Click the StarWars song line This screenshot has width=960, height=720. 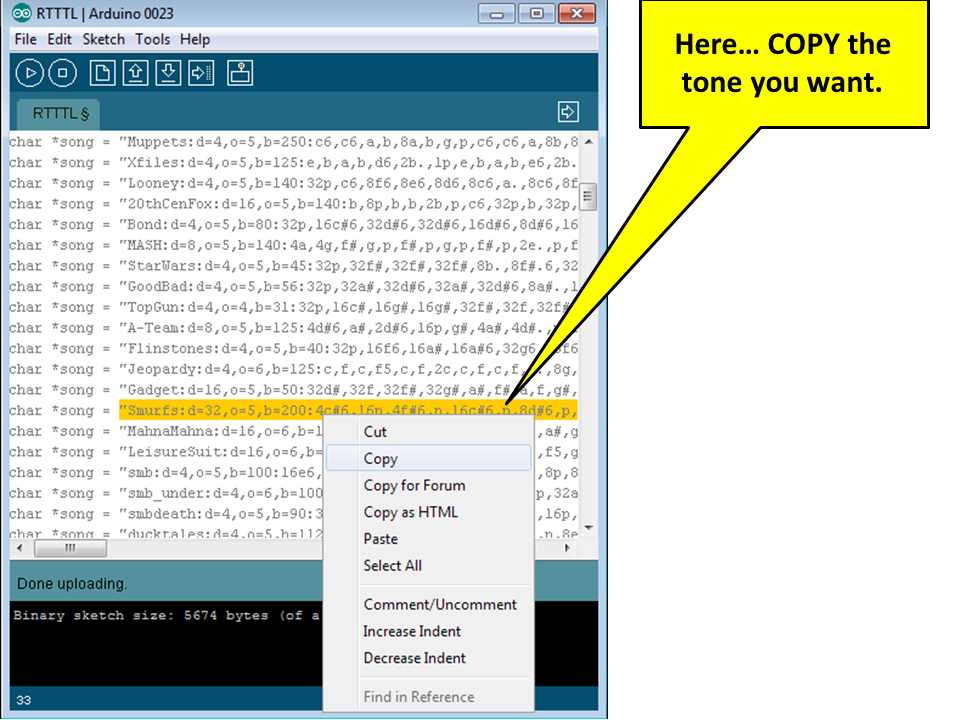pos(293,266)
